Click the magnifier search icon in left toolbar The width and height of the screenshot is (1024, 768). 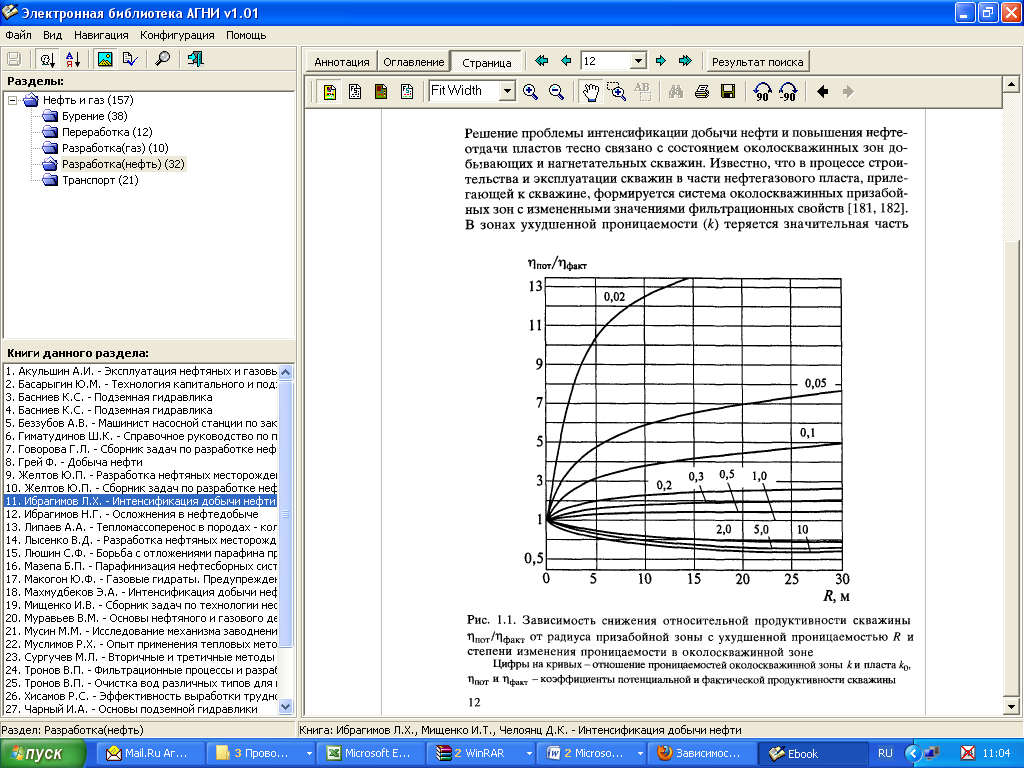coord(162,59)
